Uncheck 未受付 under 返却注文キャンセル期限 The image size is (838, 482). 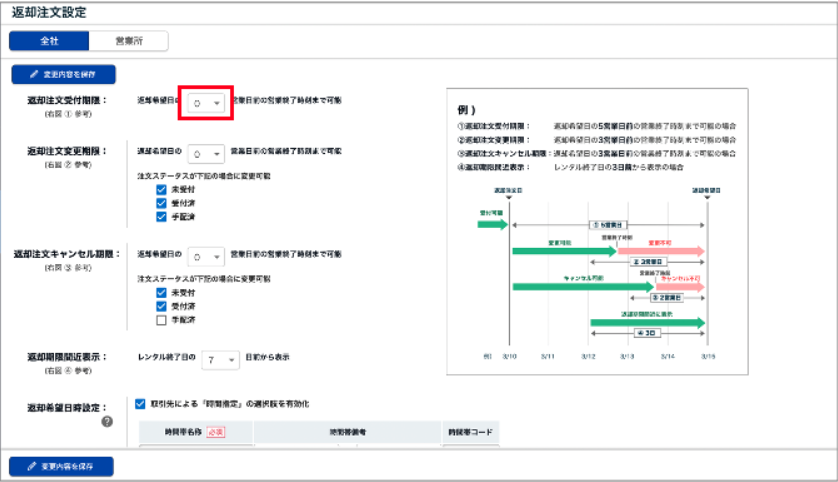(161, 292)
